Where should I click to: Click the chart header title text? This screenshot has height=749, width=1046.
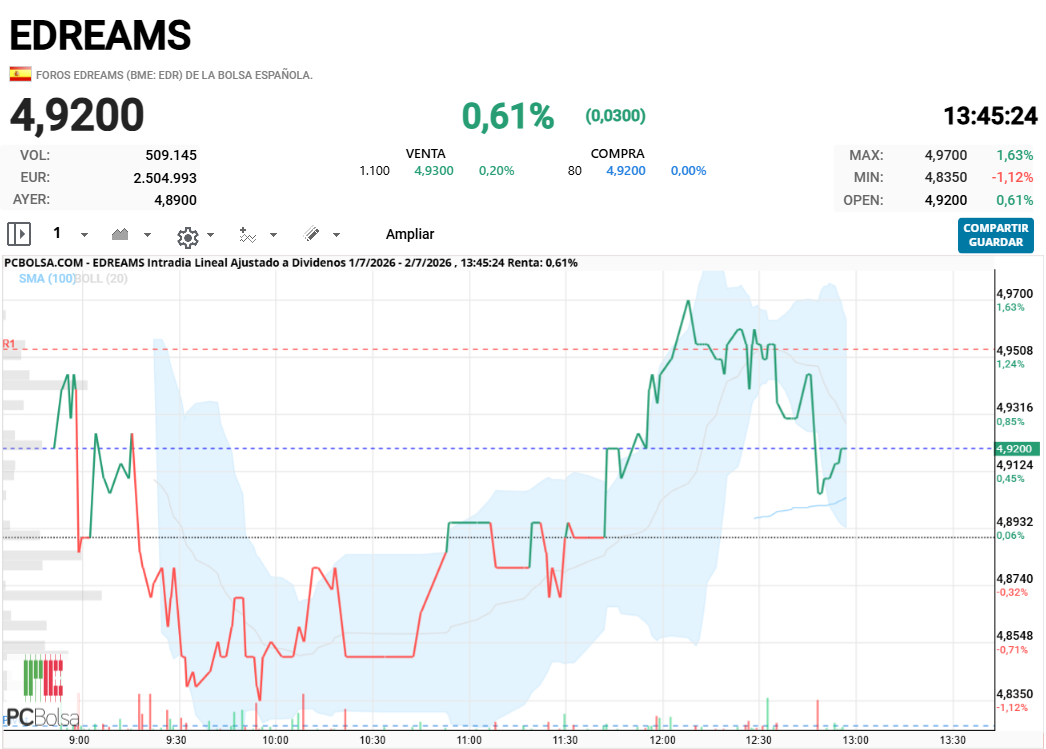click(x=291, y=263)
